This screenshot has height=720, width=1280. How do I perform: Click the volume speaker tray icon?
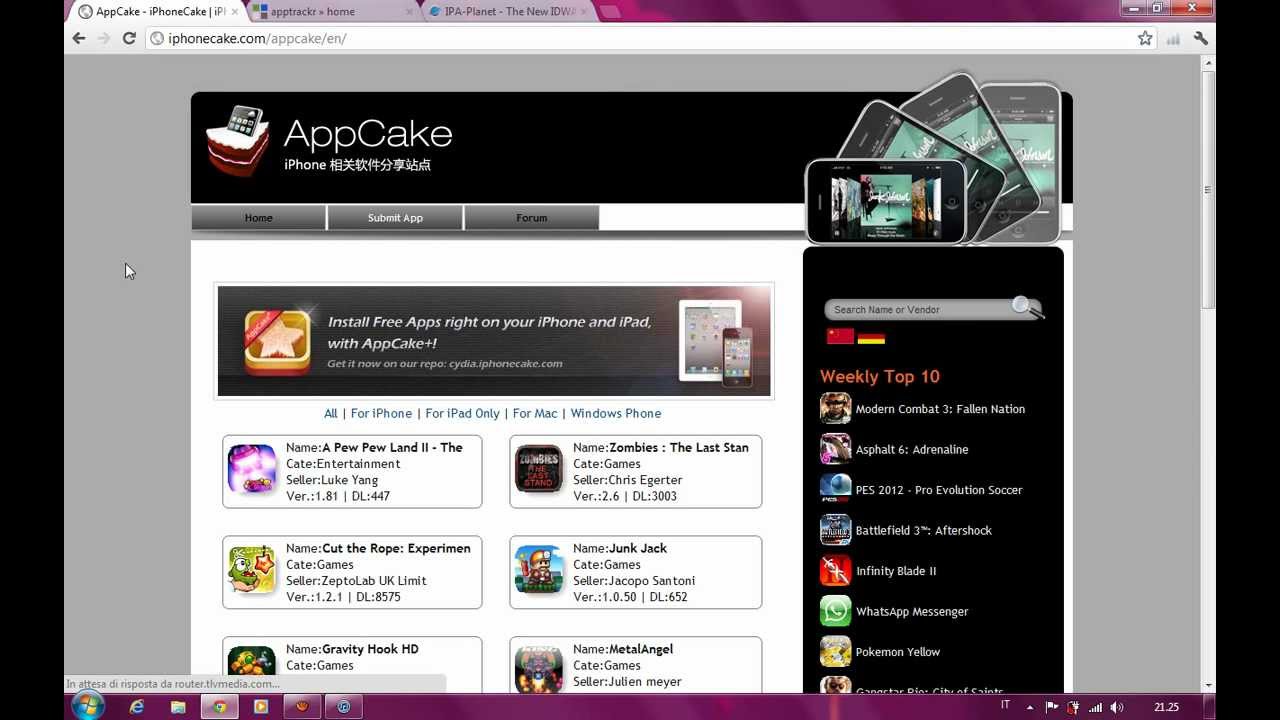pos(1117,707)
